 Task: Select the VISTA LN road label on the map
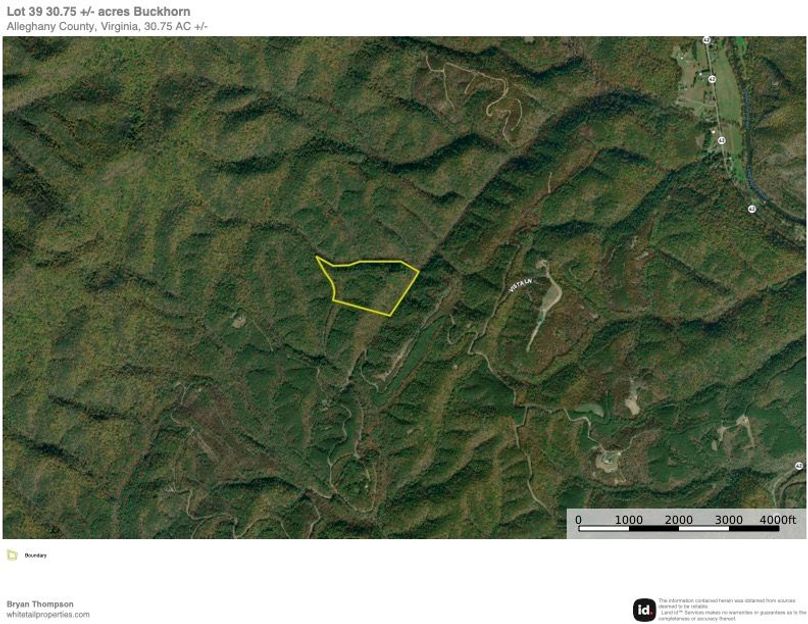click(x=521, y=285)
